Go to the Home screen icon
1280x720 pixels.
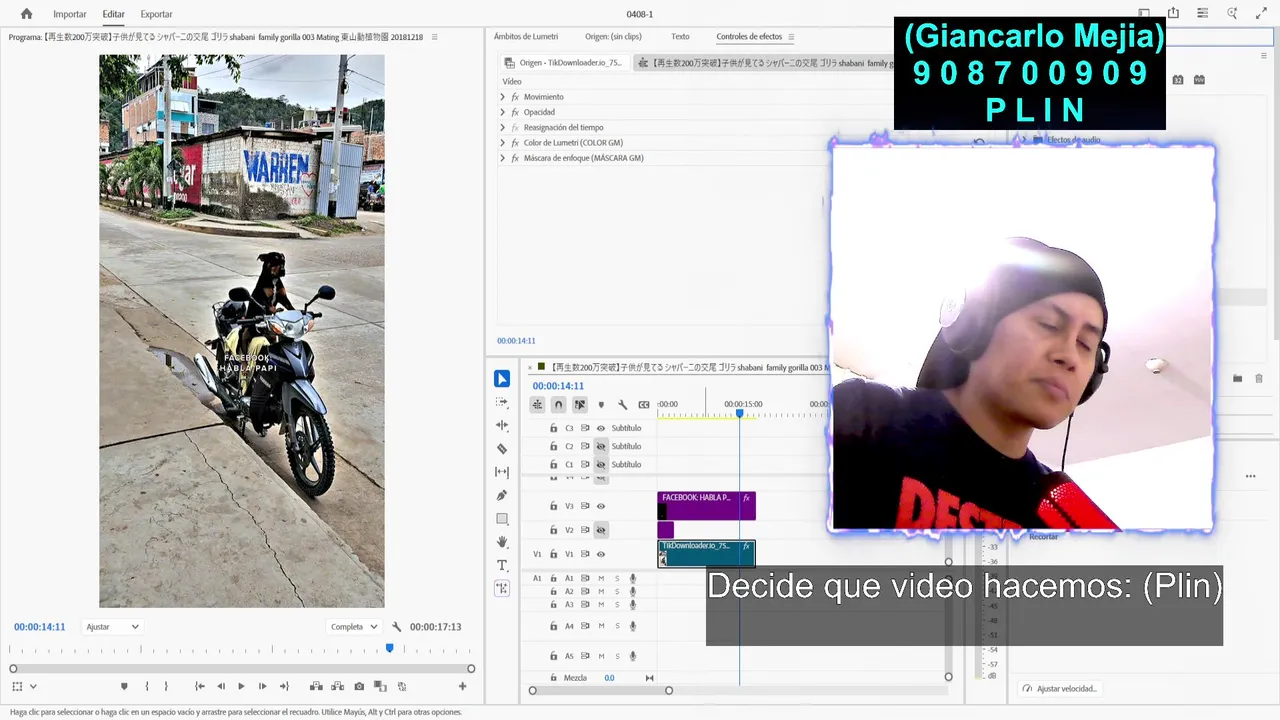pos(26,14)
